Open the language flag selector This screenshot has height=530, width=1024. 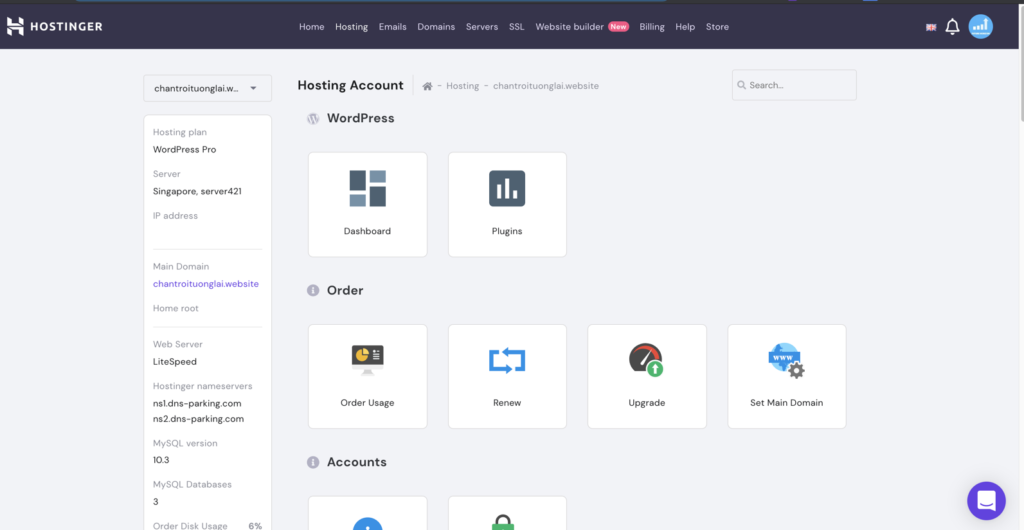pyautogui.click(x=931, y=27)
